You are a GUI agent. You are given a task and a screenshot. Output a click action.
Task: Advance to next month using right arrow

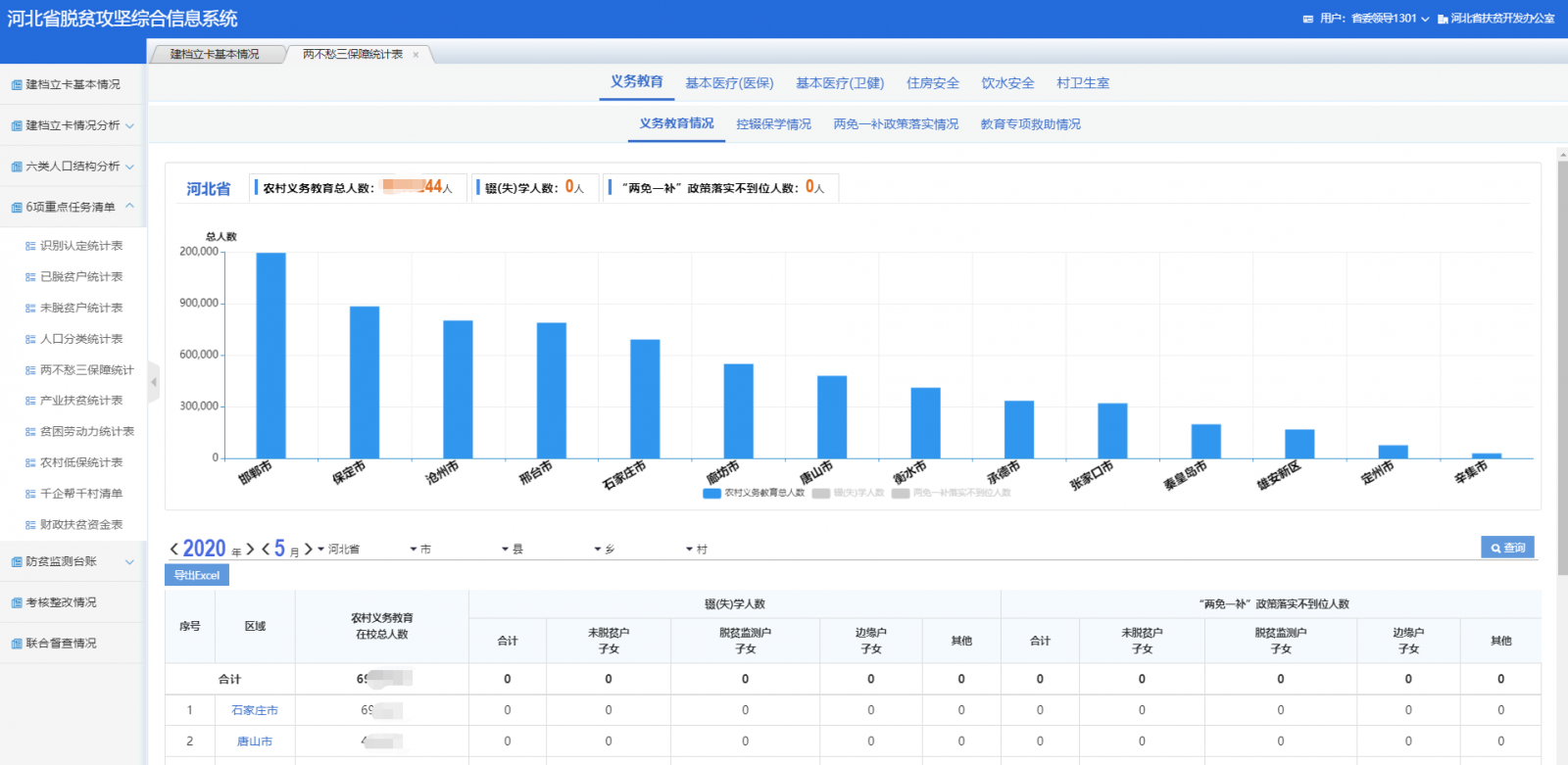coord(309,550)
